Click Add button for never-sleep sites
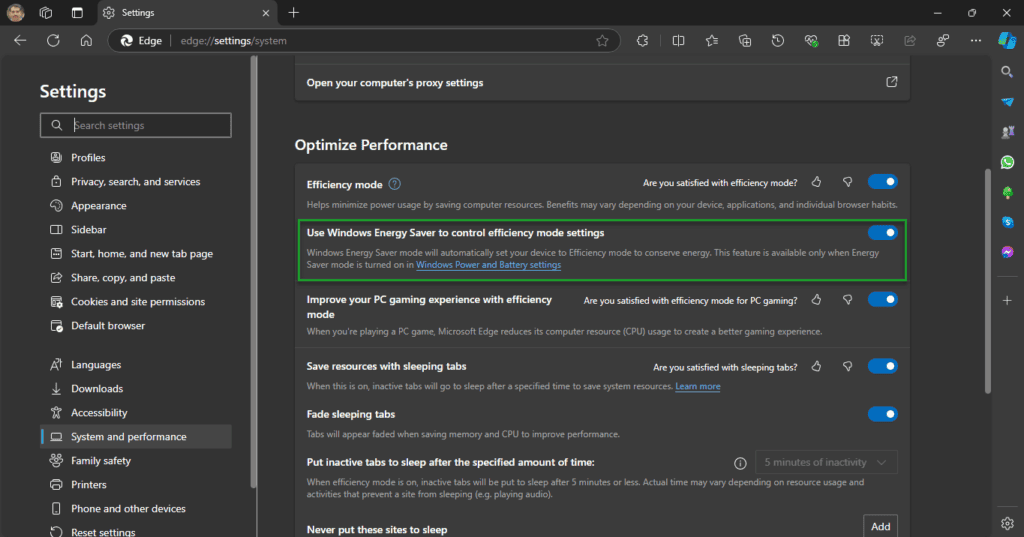Screen dimensions: 1024x537 pos(880,526)
